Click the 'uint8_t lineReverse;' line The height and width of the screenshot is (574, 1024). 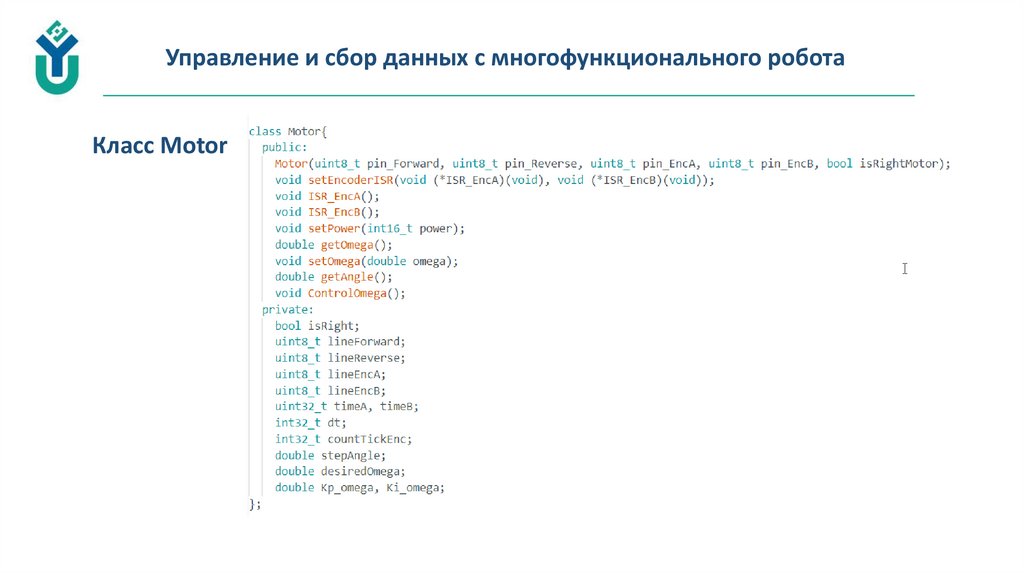(x=340, y=358)
